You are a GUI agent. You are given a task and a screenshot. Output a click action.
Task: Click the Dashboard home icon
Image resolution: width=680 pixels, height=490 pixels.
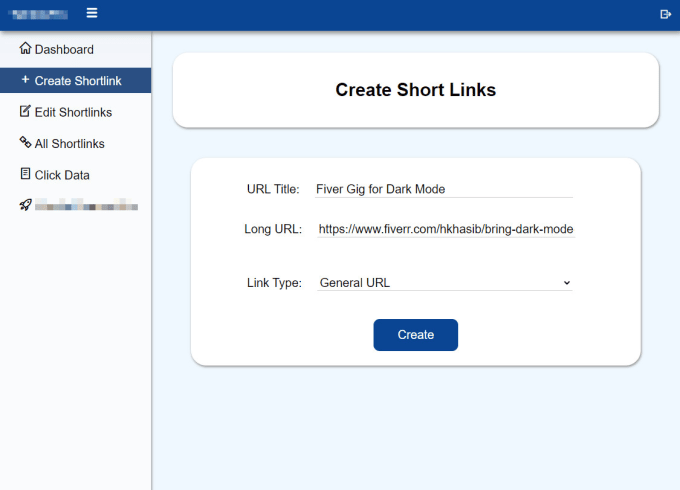(x=25, y=48)
